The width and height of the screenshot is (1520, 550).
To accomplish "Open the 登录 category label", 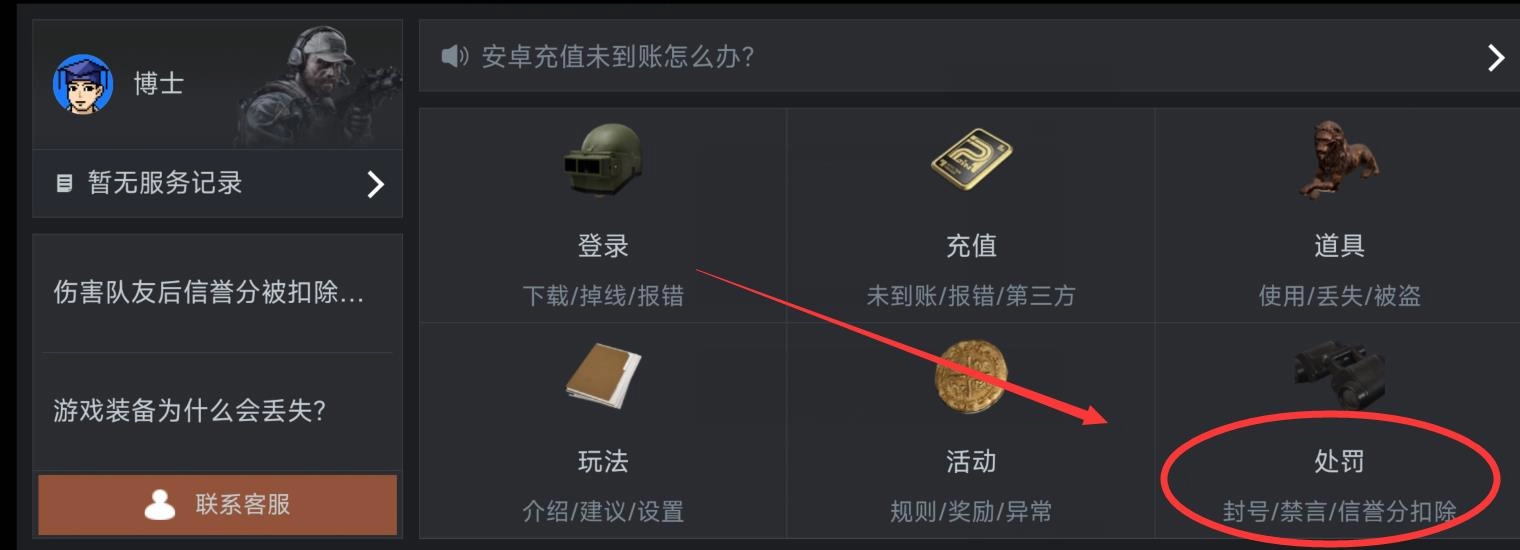I will point(603,245).
